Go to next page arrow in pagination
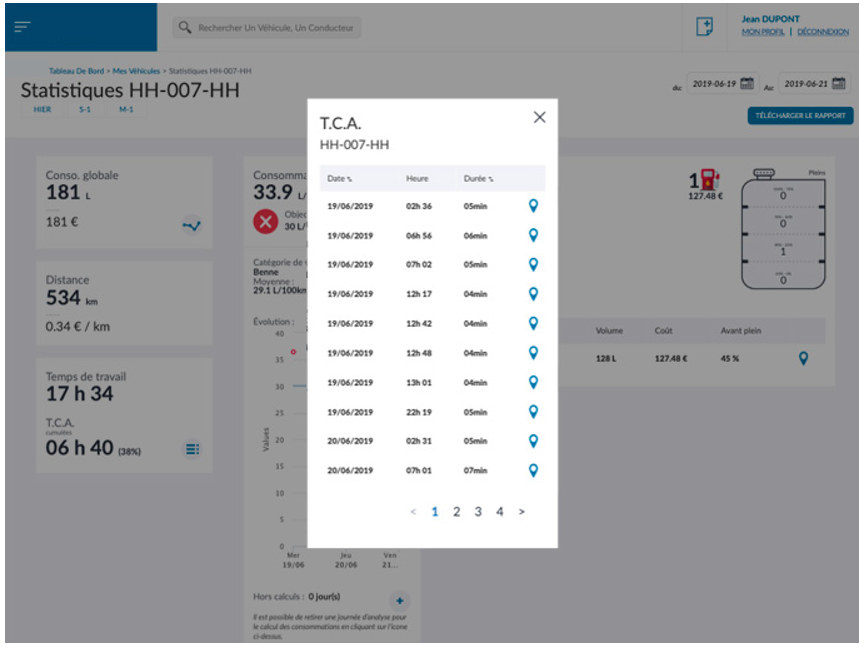This screenshot has width=864, height=647. tap(521, 512)
